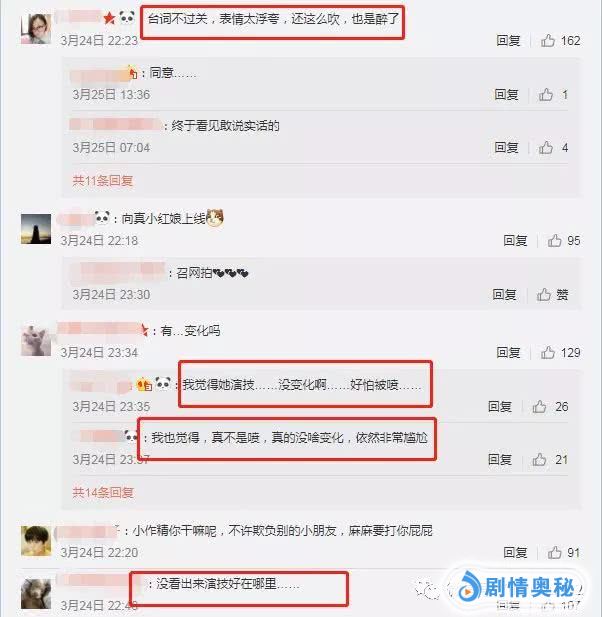Open the top commenter's avatar with glasses
Screen dimensions: 602x617
[36, 29]
